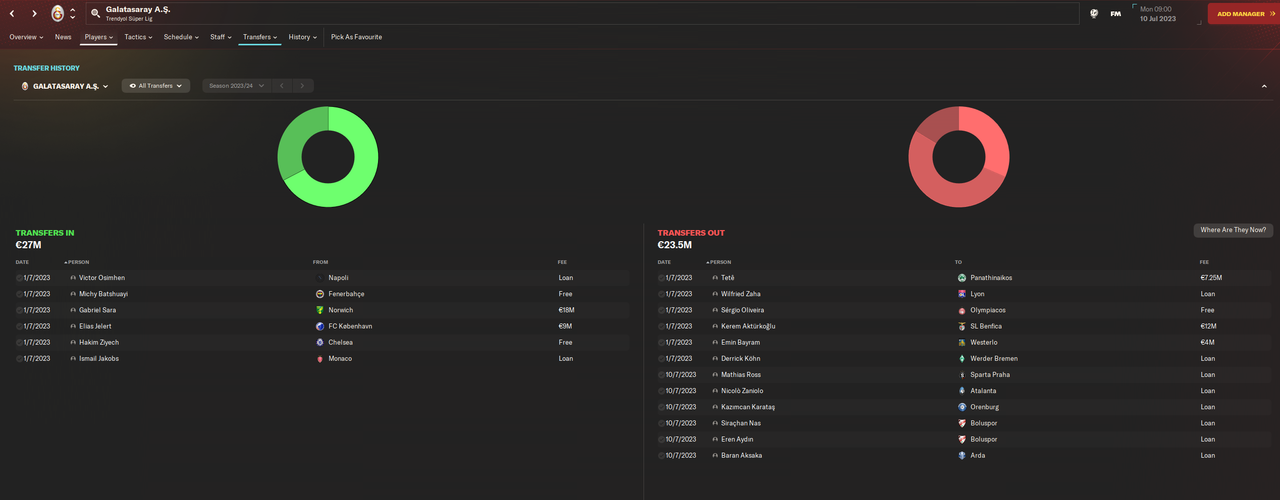Click the green Transfers In donut chart
The height and width of the screenshot is (500, 1280).
pyautogui.click(x=328, y=157)
